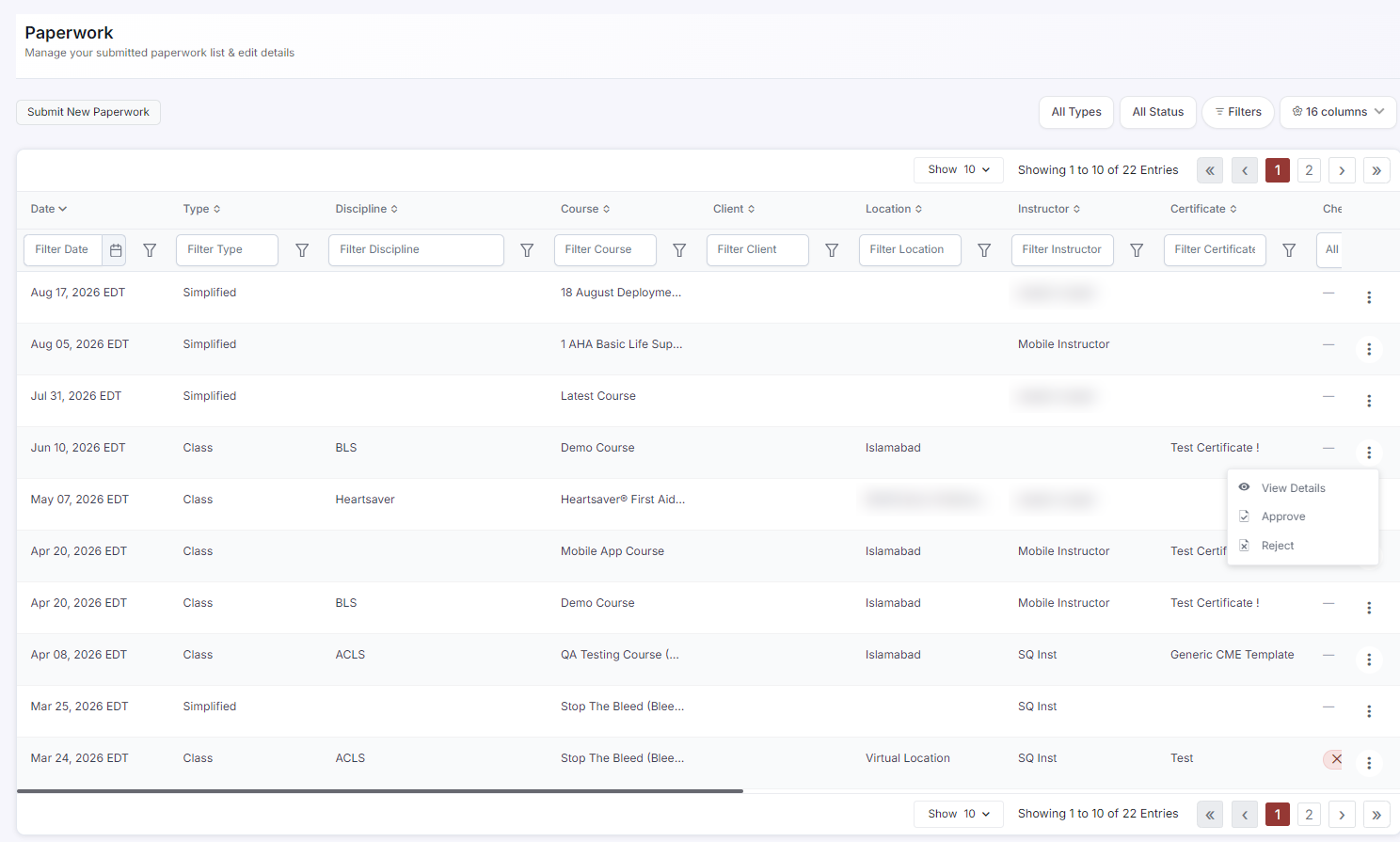
Task: Open three-dot menu for Apr 08, 2026 row
Action: click(1369, 659)
